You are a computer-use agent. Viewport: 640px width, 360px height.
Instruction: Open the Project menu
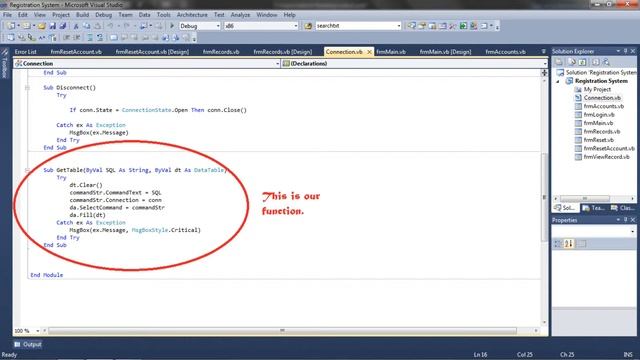point(61,15)
